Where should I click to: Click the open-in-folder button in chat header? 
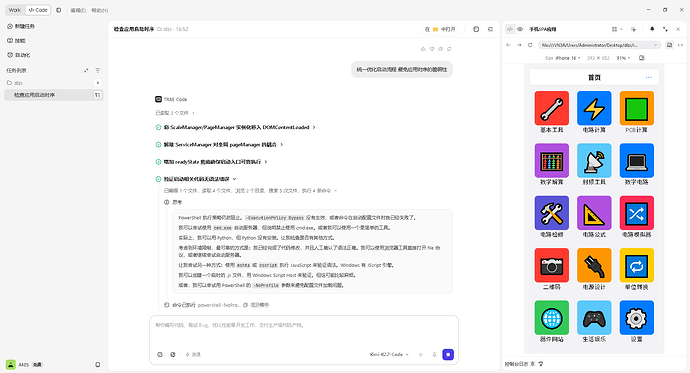tap(440, 29)
